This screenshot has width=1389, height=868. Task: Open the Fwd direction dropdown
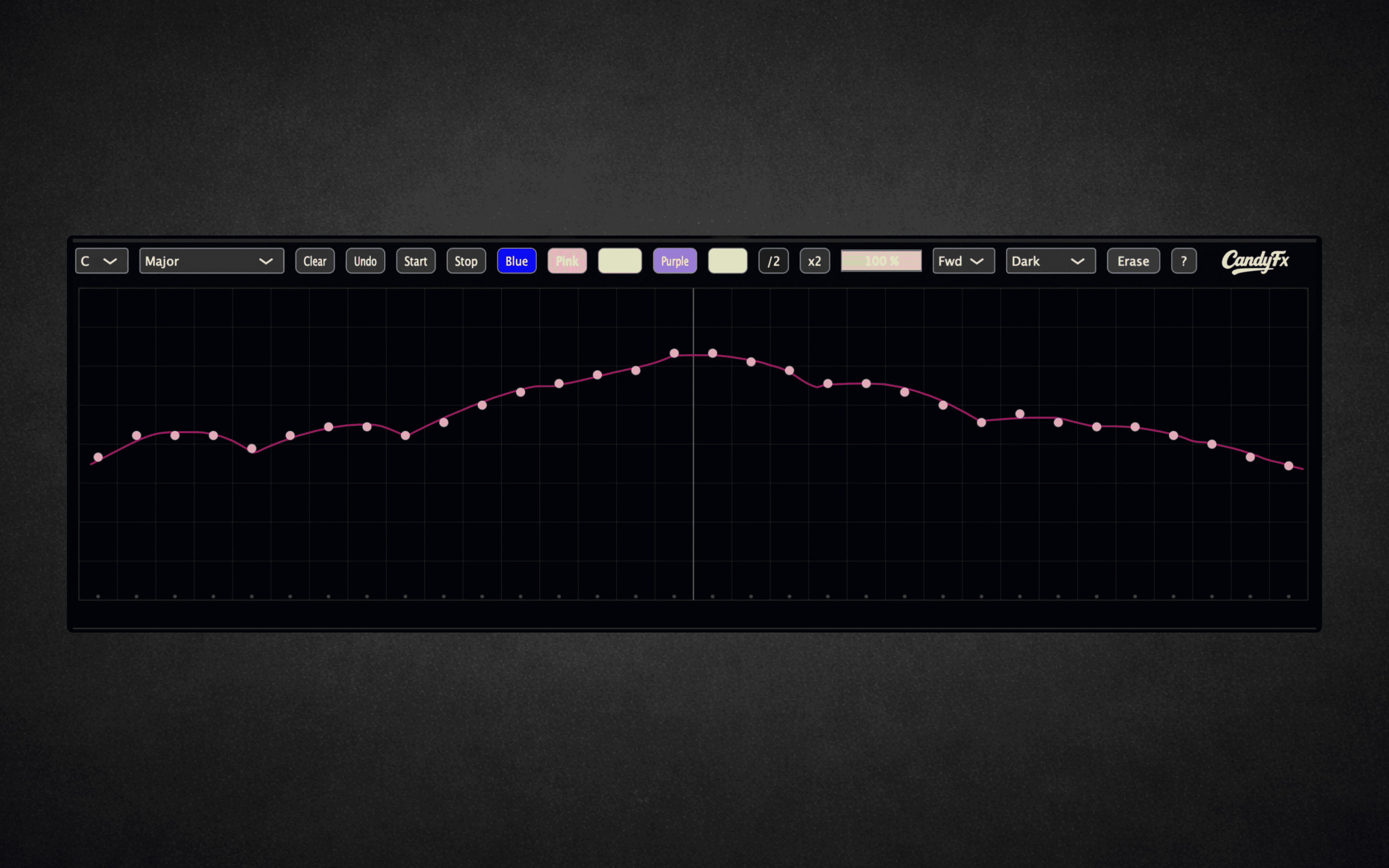[x=964, y=261]
